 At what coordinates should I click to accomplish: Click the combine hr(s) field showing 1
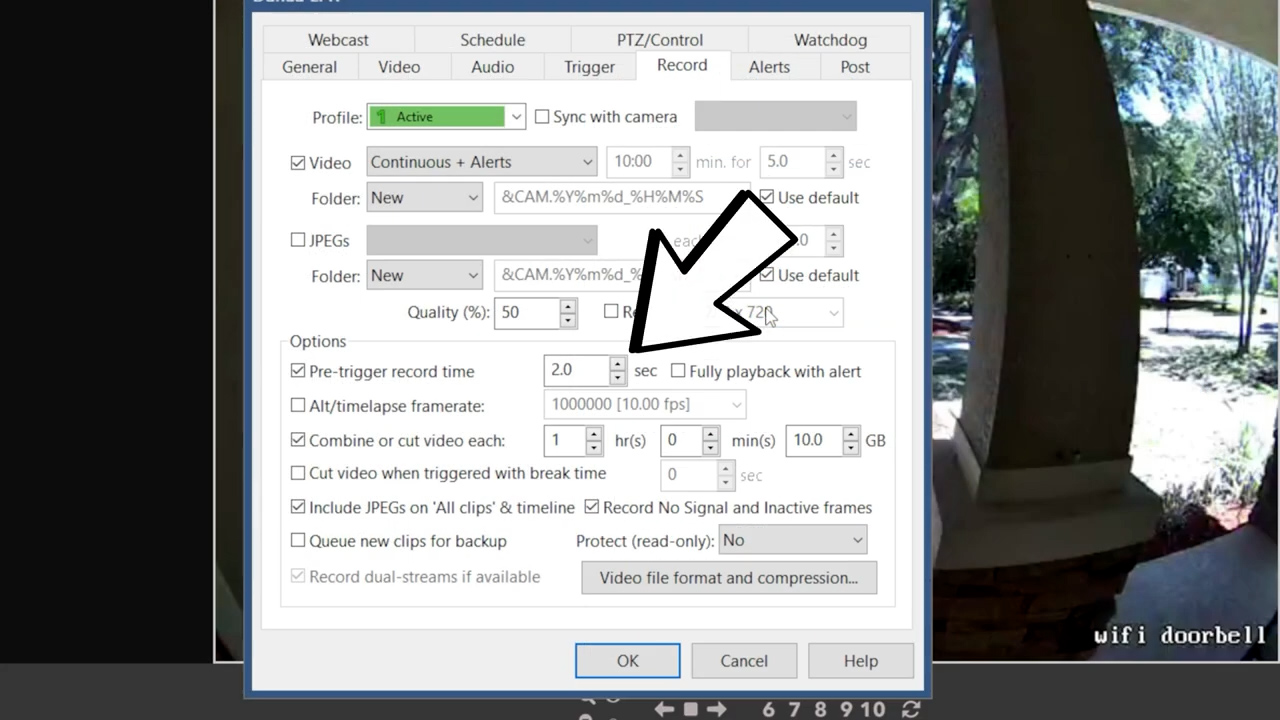coord(565,440)
